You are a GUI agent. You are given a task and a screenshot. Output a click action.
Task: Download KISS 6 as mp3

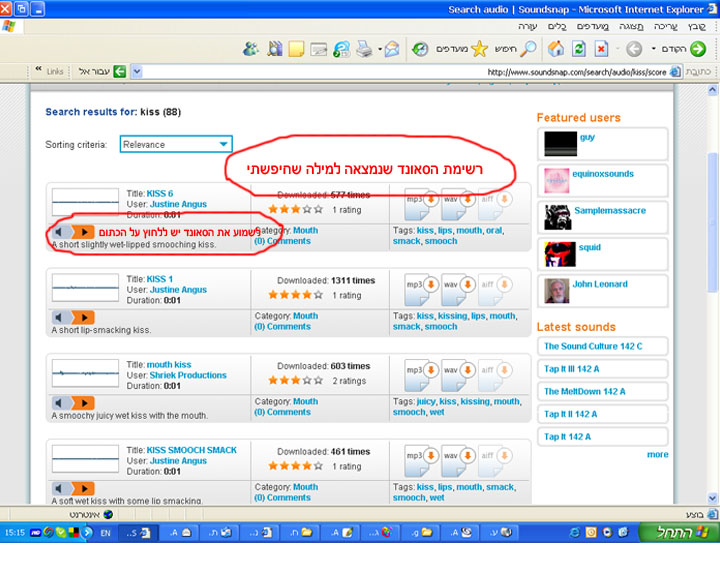pyautogui.click(x=421, y=204)
